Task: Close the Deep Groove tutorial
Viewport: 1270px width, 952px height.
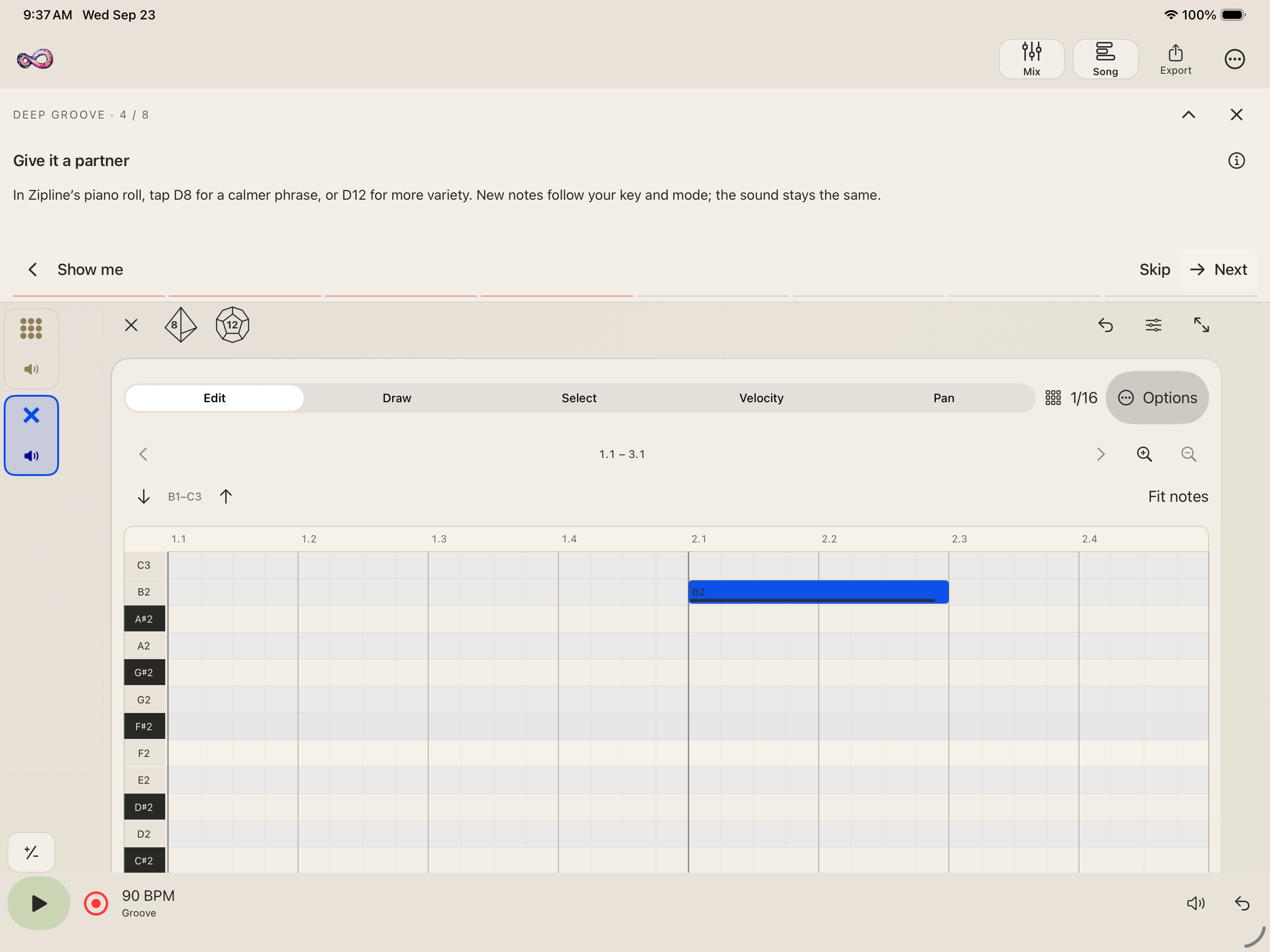Action: (1236, 115)
